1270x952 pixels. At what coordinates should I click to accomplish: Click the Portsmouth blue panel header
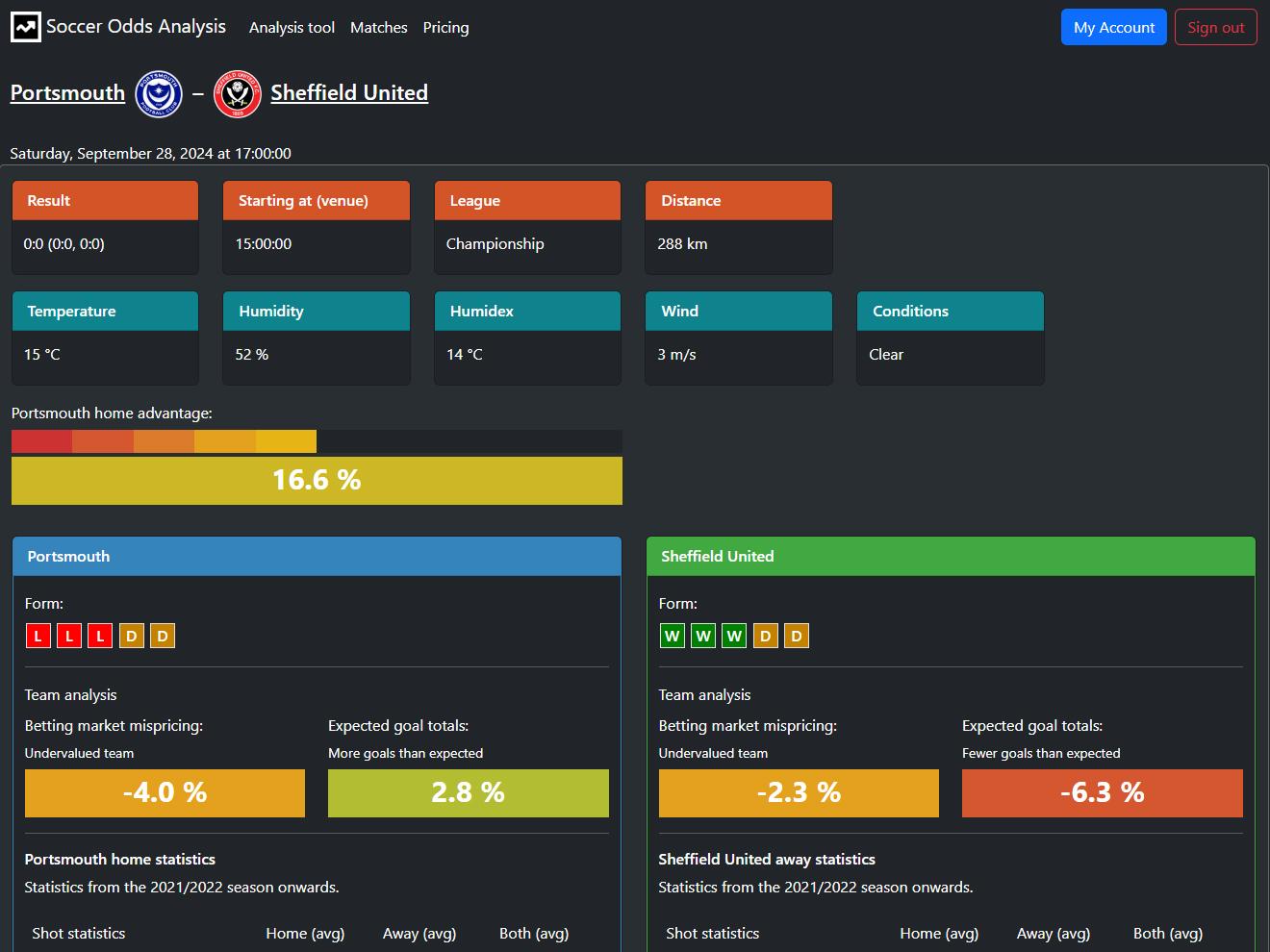click(317, 557)
